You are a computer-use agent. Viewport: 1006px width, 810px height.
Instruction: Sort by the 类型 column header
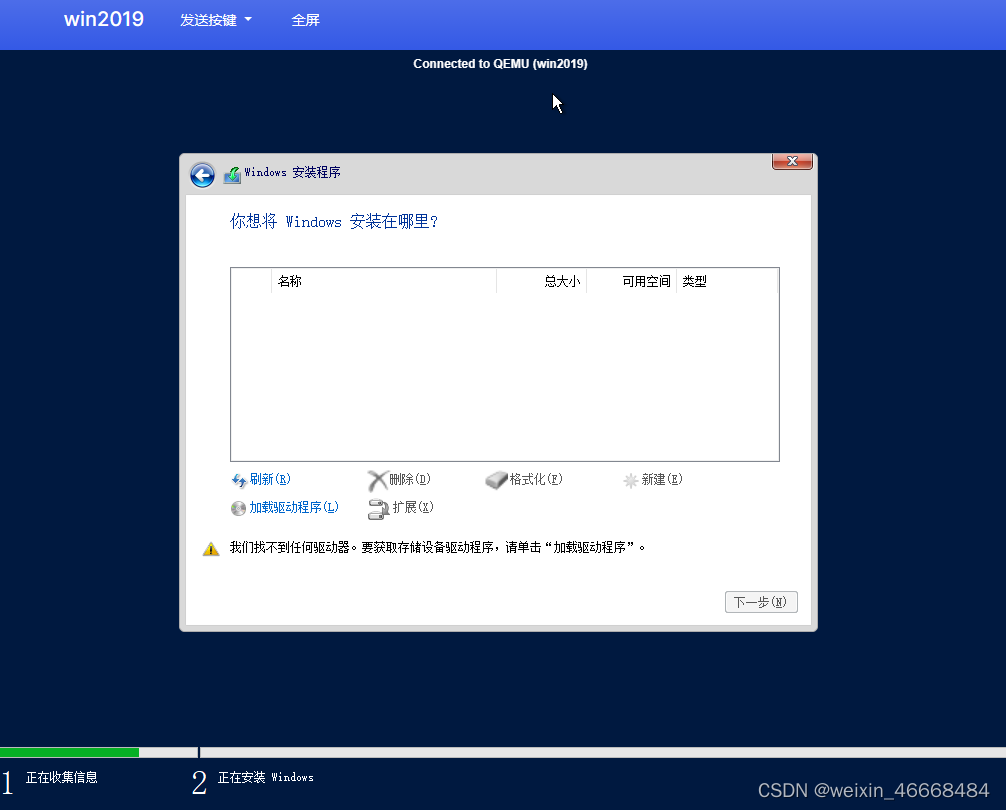pos(727,281)
